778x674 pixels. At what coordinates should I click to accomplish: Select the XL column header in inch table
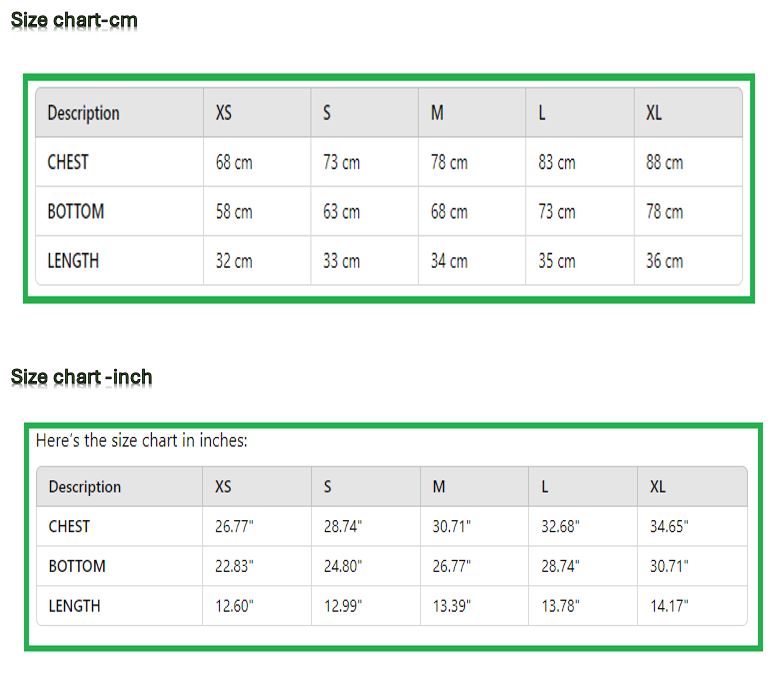click(658, 487)
